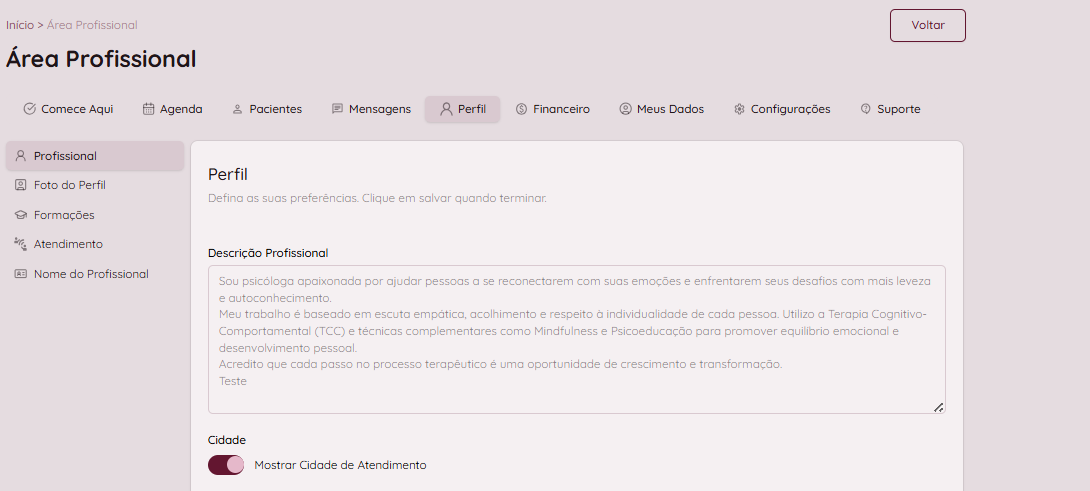Click the message icon beside Mensagens
Image resolution: width=1090 pixels, height=491 pixels.
click(337, 109)
